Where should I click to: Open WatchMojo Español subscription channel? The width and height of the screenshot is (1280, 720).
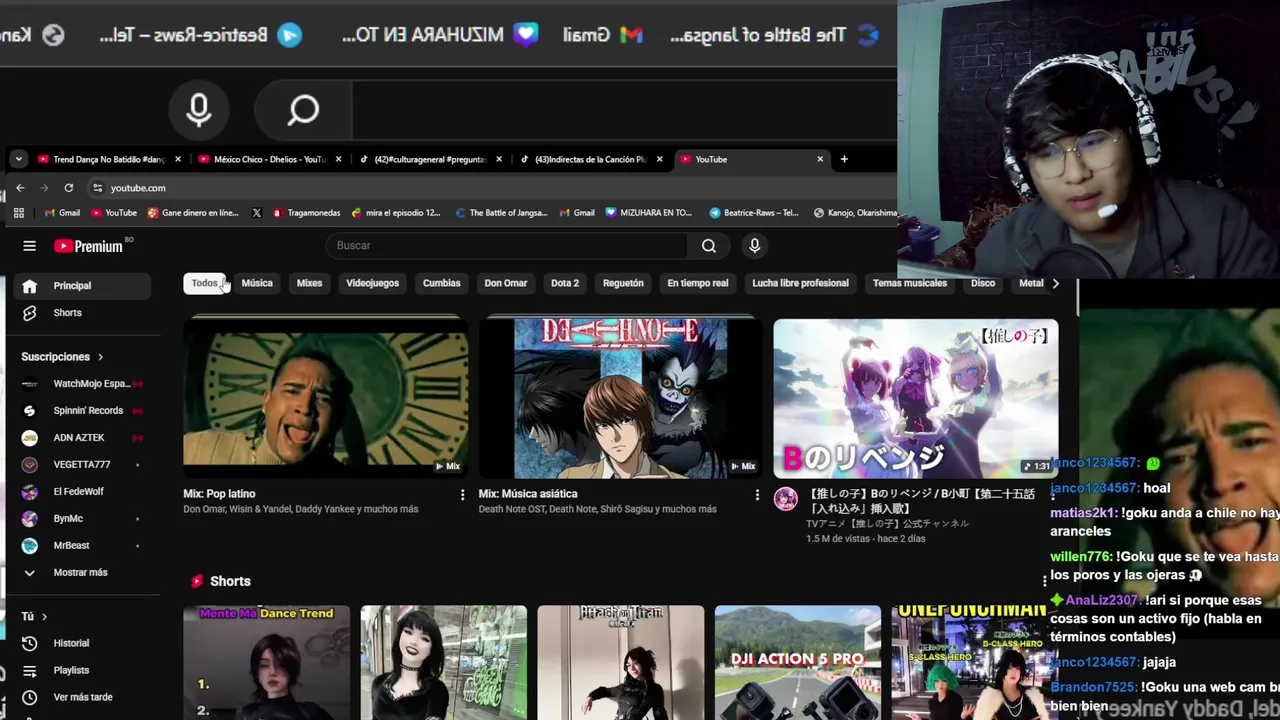point(82,384)
